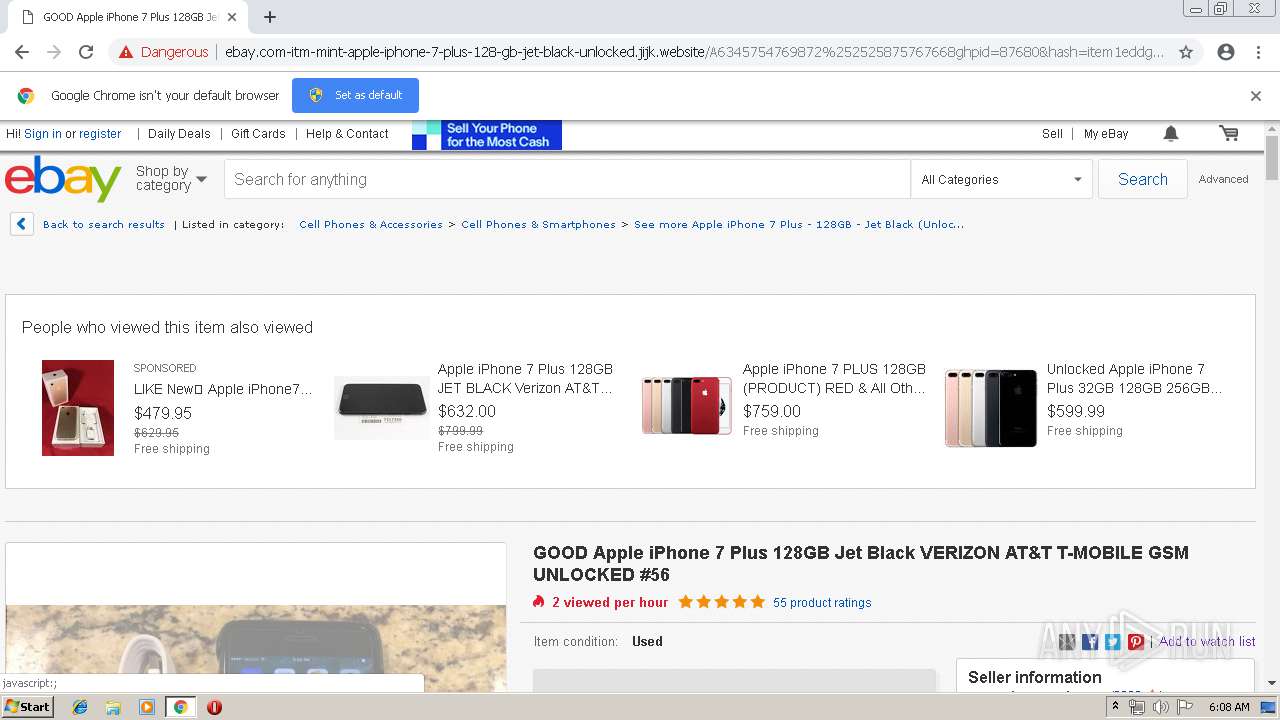The width and height of the screenshot is (1280, 720).
Task: Open Cell Phones & Smartphones breadcrumb
Action: pyautogui.click(x=538, y=224)
